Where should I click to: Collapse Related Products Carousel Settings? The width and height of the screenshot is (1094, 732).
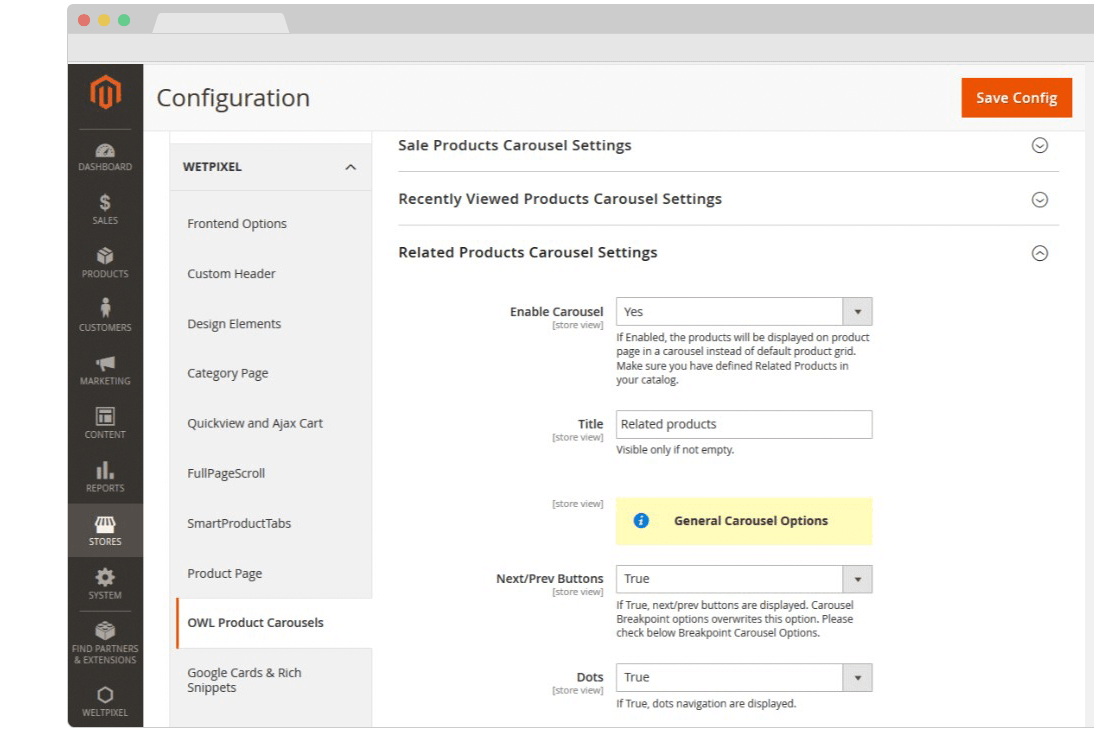(1039, 254)
